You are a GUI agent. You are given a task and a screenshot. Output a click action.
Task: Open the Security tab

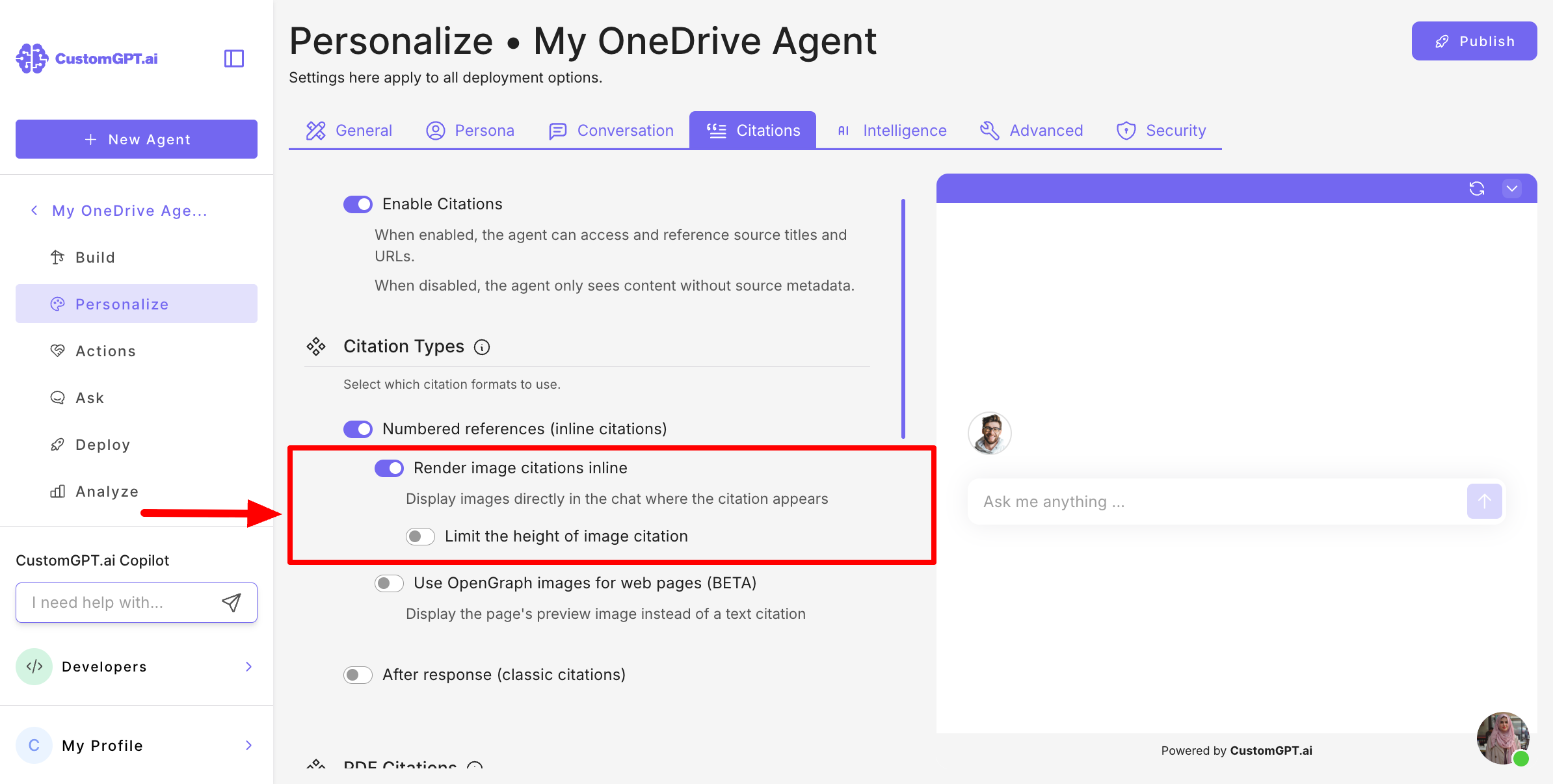(1161, 131)
